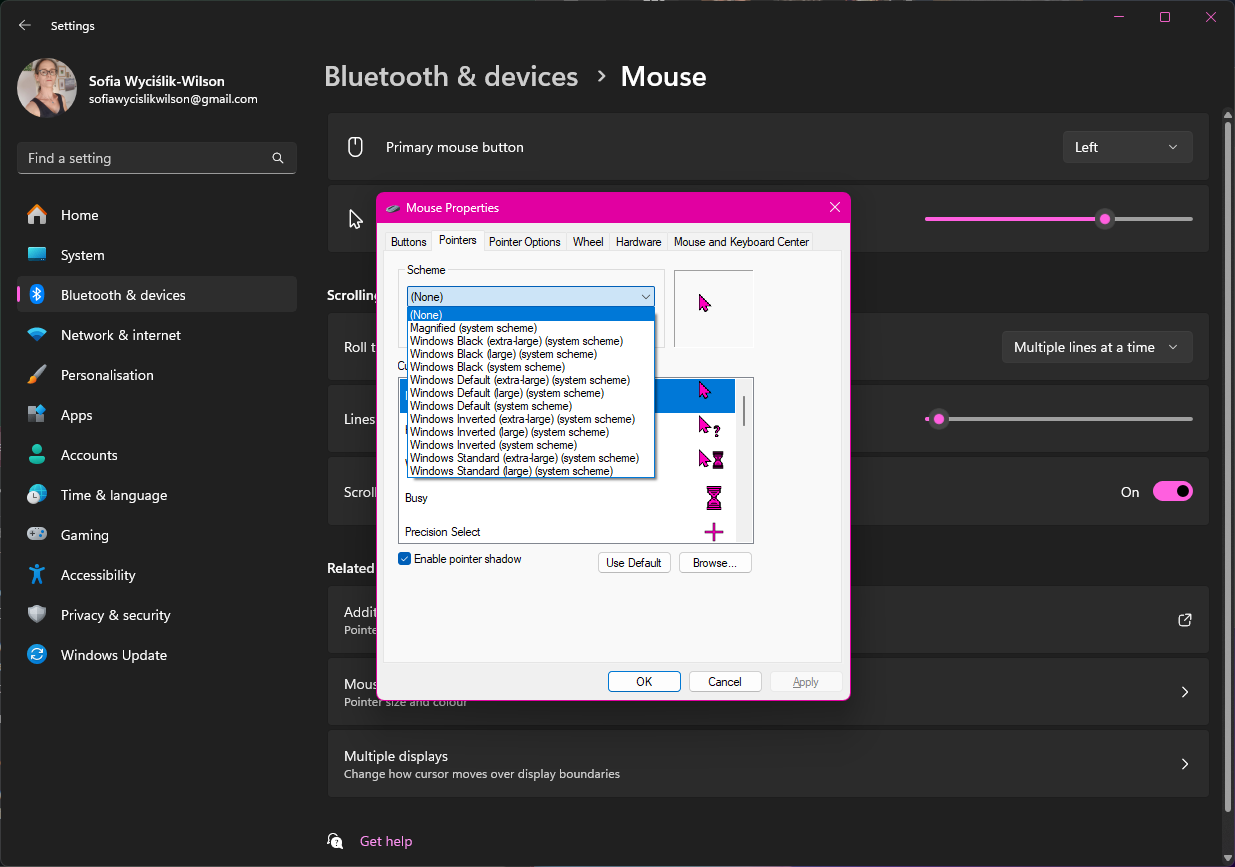Choose Magnified (system scheme)

[531, 328]
